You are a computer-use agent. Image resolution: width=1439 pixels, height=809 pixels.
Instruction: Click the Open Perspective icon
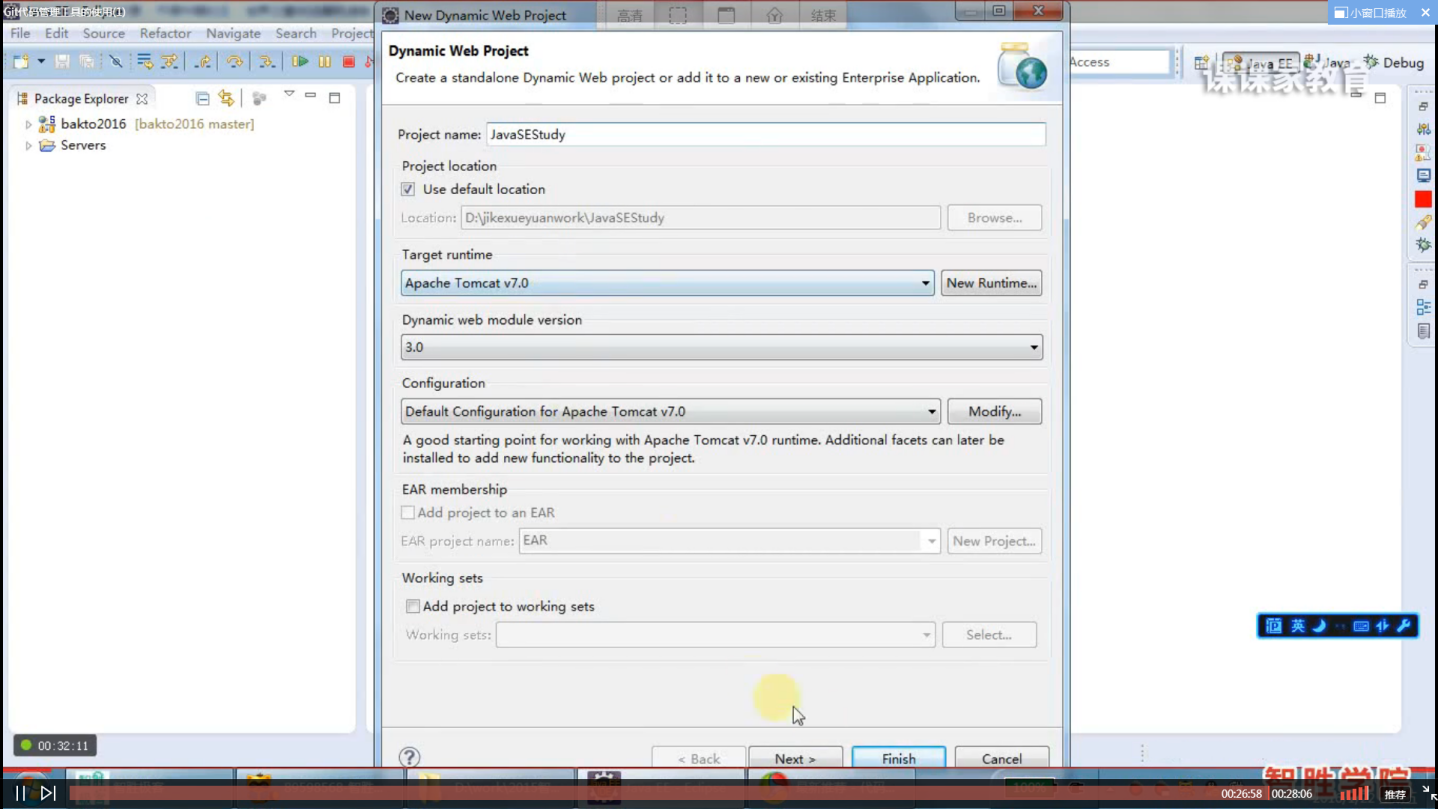point(1201,62)
